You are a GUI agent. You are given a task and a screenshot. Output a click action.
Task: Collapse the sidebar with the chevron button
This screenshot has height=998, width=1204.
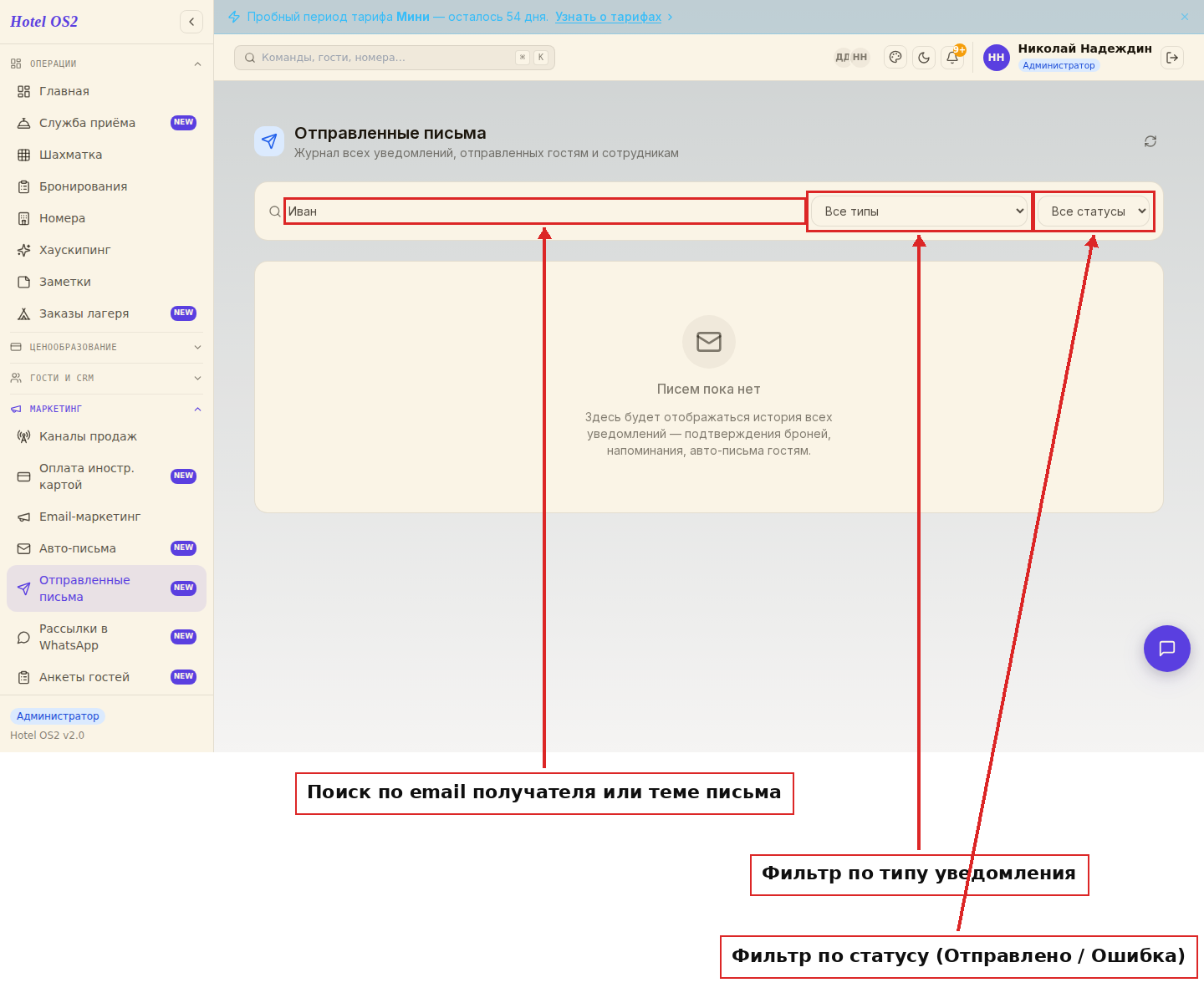[191, 22]
